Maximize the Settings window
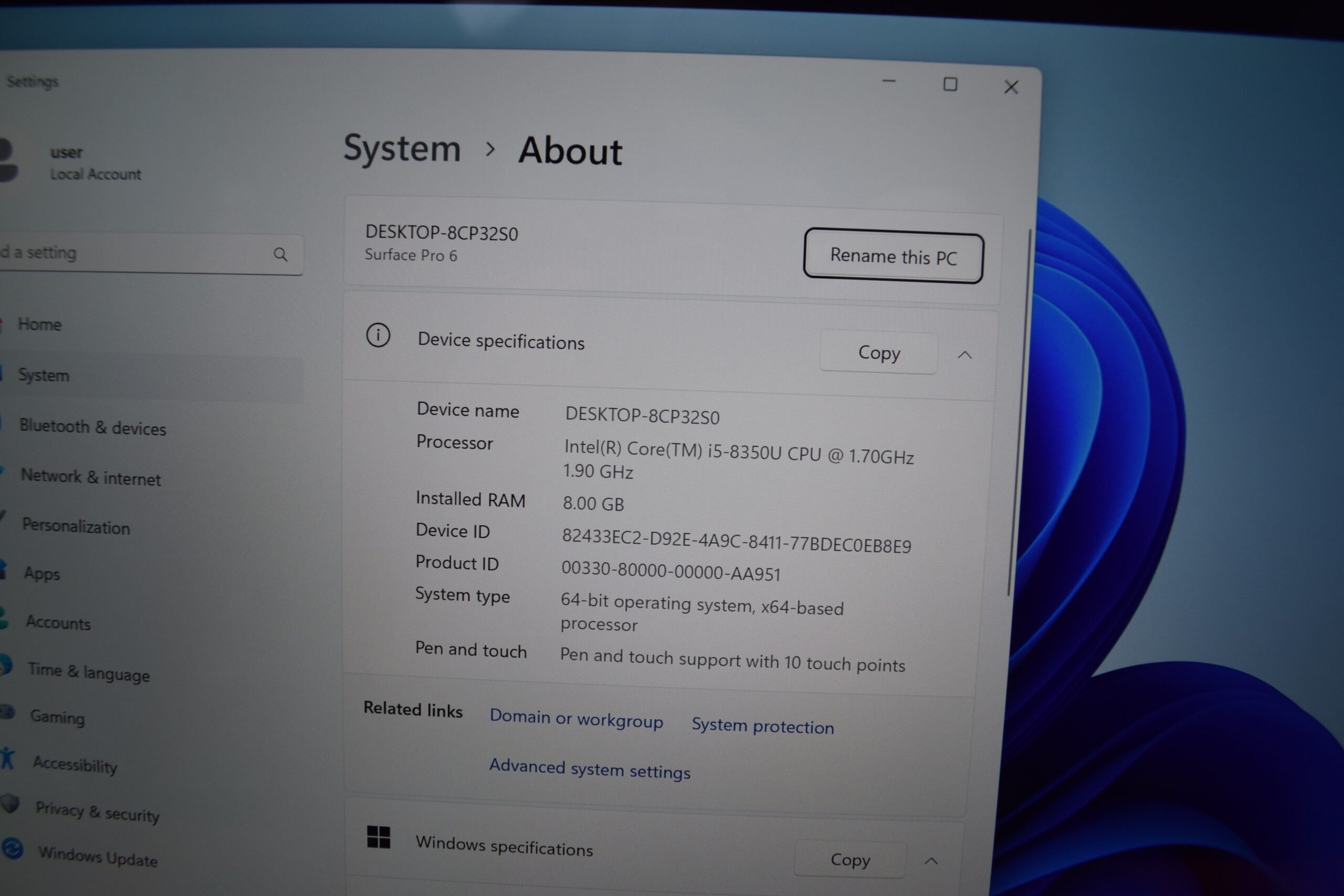 coord(950,84)
